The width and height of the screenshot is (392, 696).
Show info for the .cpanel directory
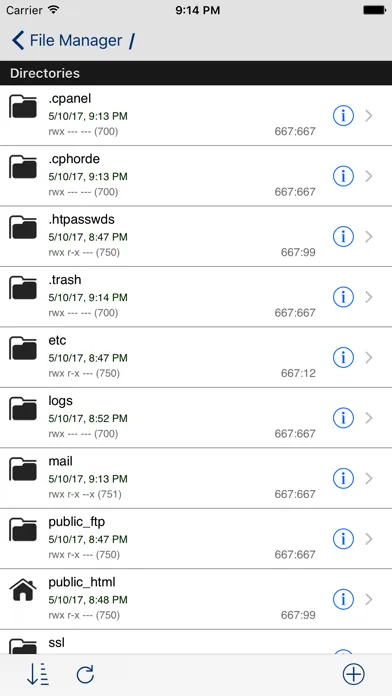point(343,116)
